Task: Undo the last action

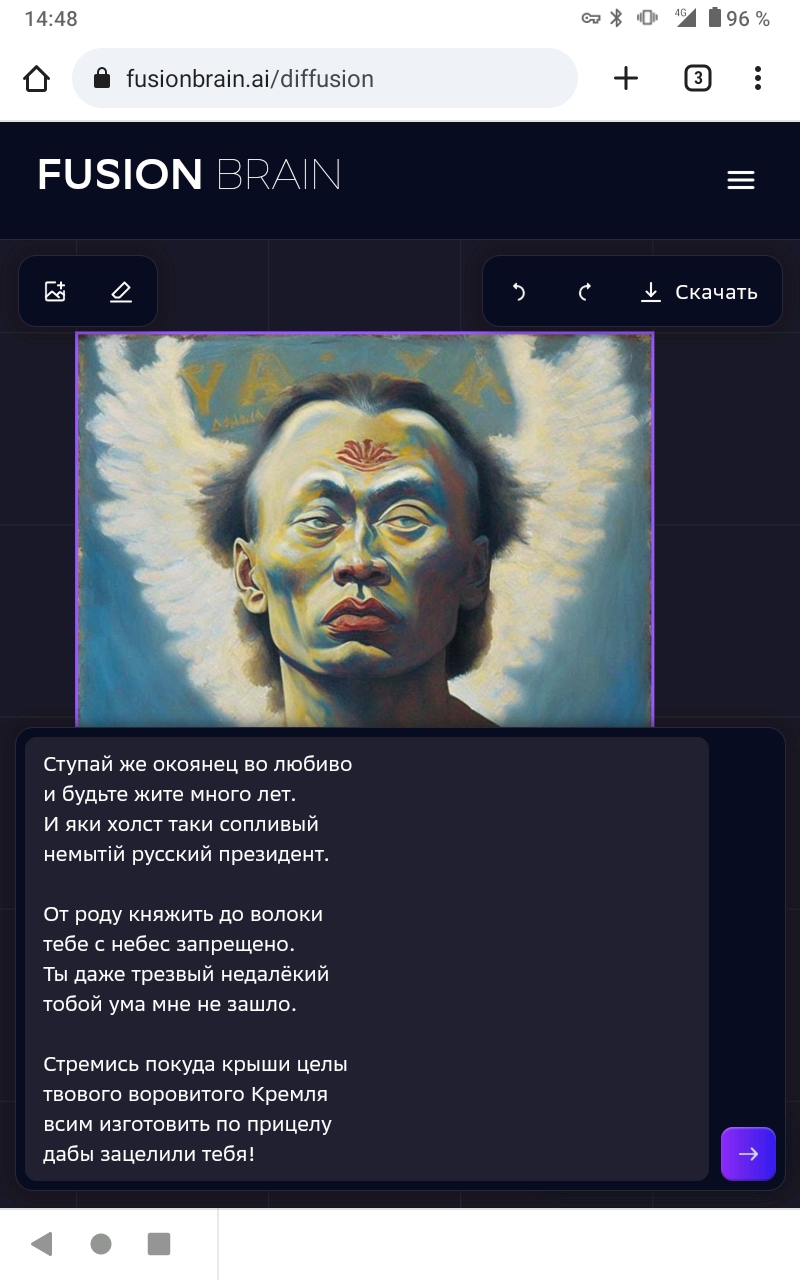Action: (518, 292)
